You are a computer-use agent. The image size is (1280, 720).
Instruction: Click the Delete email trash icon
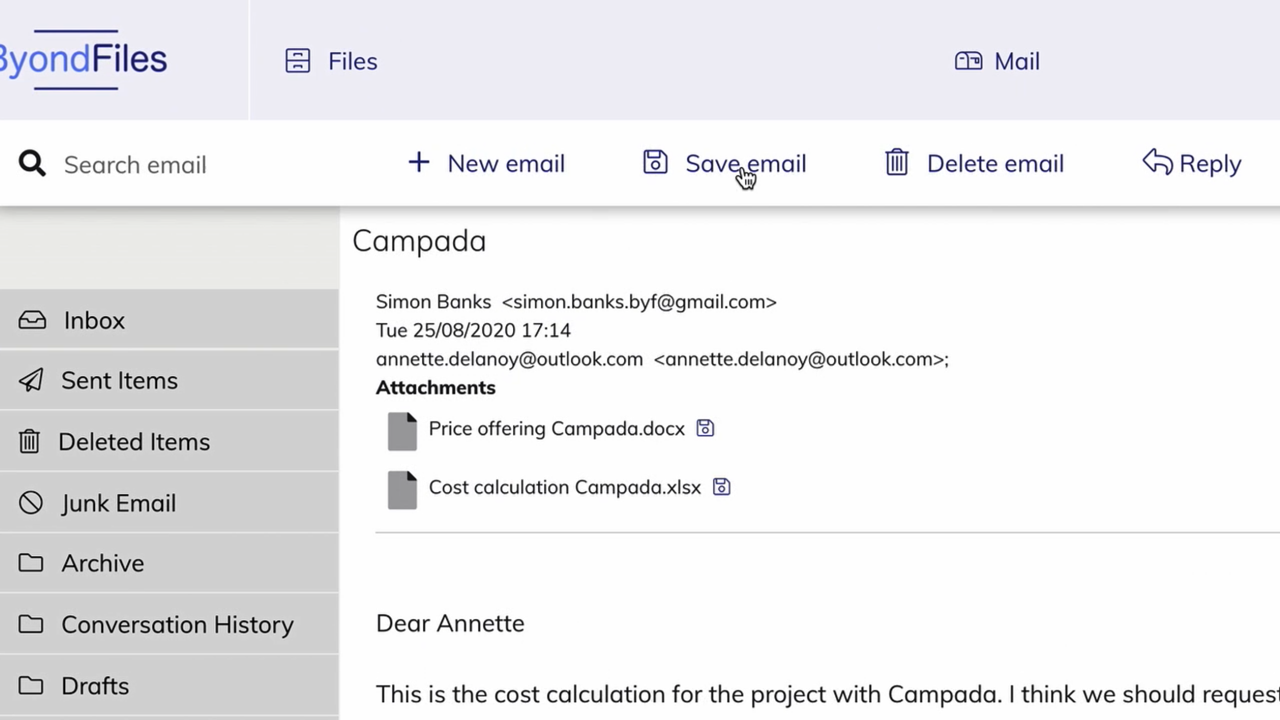click(x=896, y=163)
